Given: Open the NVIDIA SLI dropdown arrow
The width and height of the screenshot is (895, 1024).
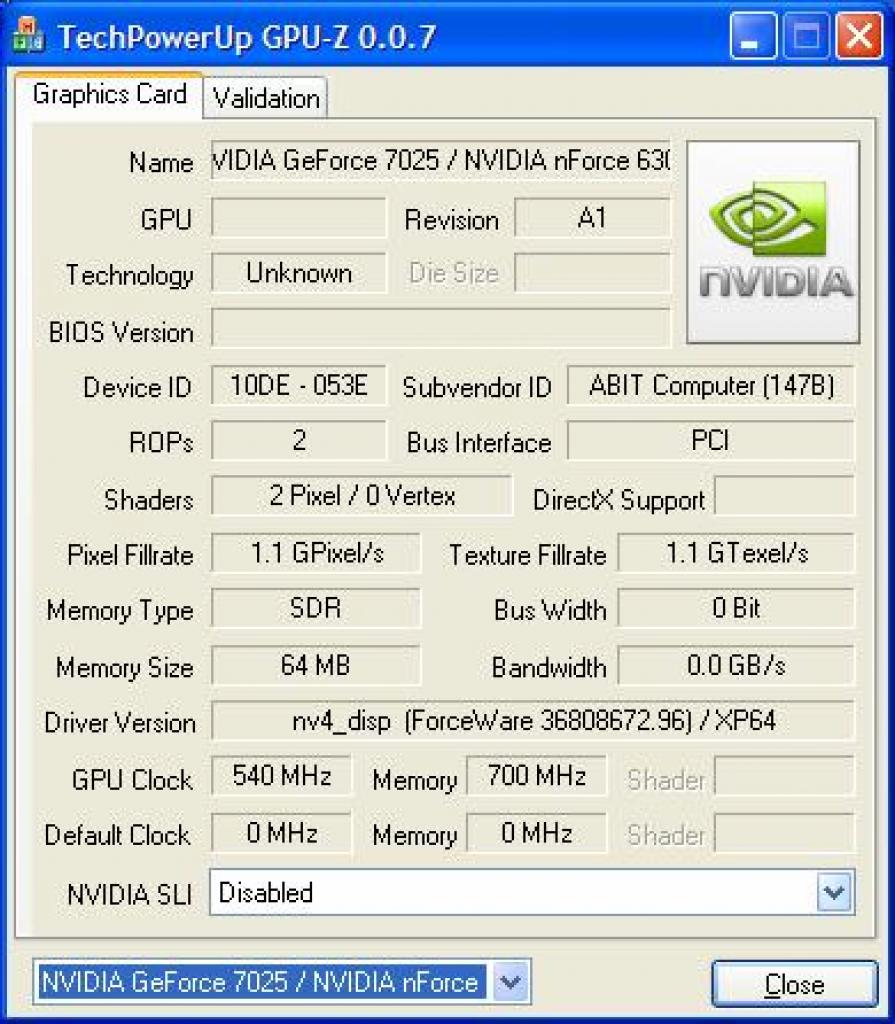Looking at the screenshot, I should pos(834,891).
